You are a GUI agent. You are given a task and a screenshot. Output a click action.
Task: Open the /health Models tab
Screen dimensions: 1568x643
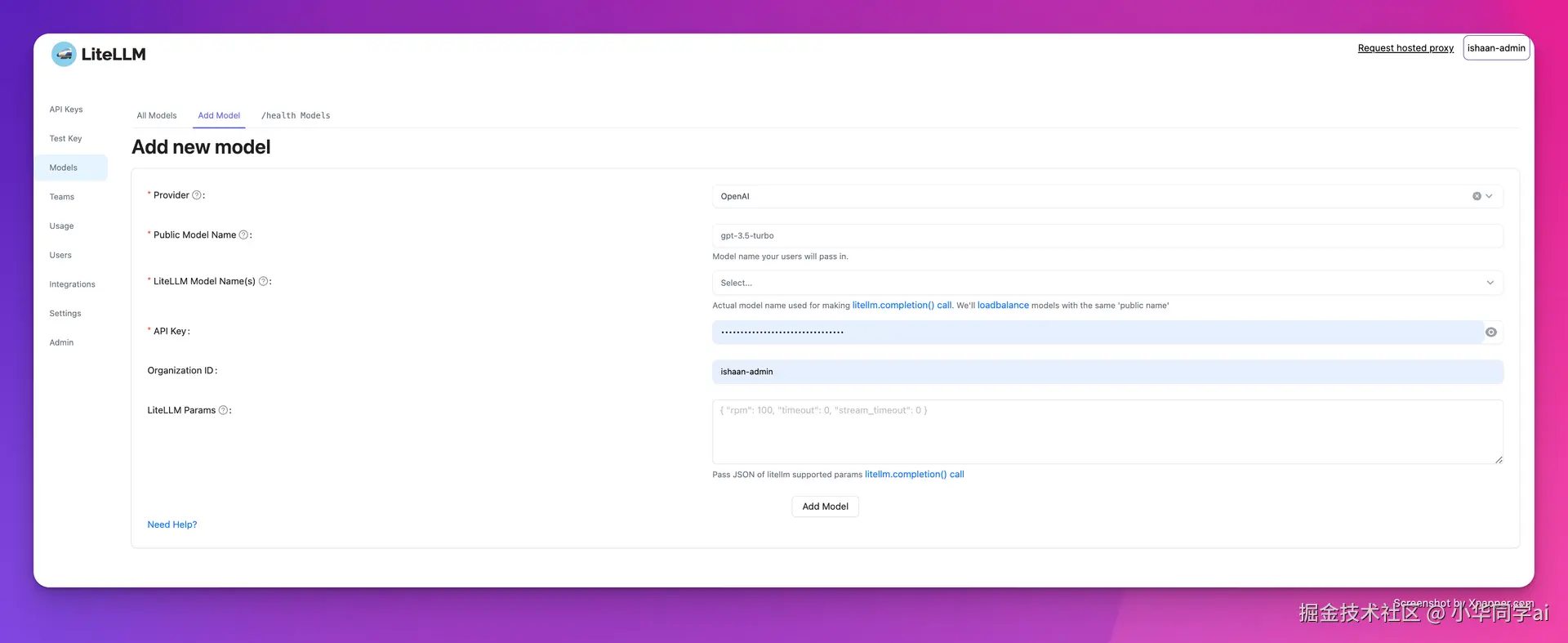(296, 115)
